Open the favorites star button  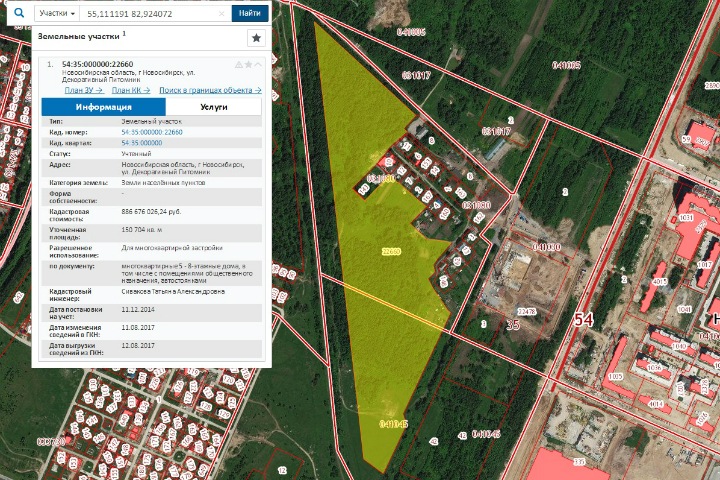tap(256, 38)
